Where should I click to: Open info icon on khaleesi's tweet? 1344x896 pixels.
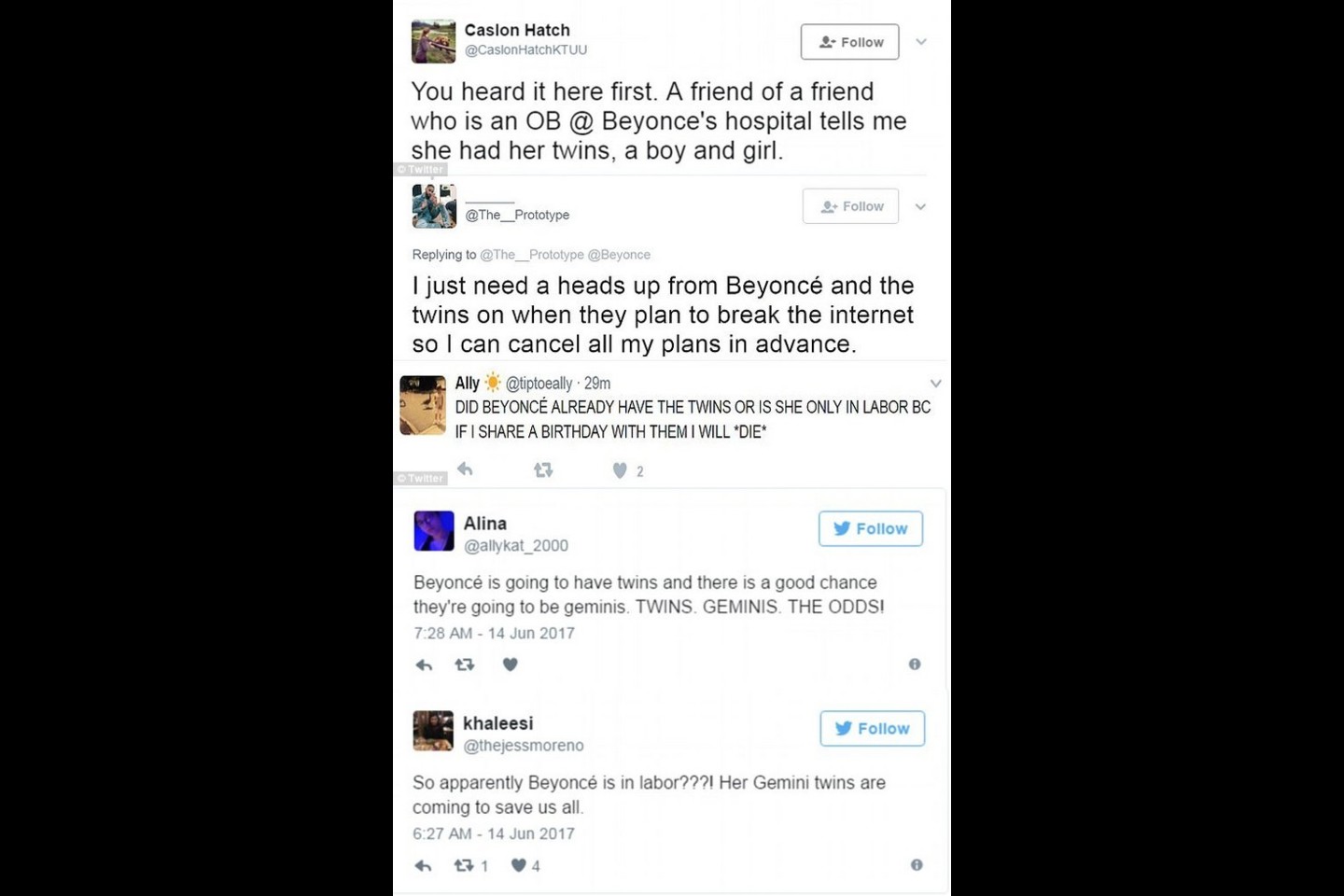point(917,864)
